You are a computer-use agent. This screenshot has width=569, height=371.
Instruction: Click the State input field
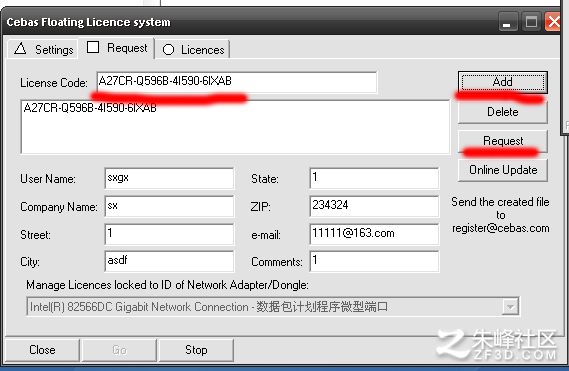(x=374, y=178)
